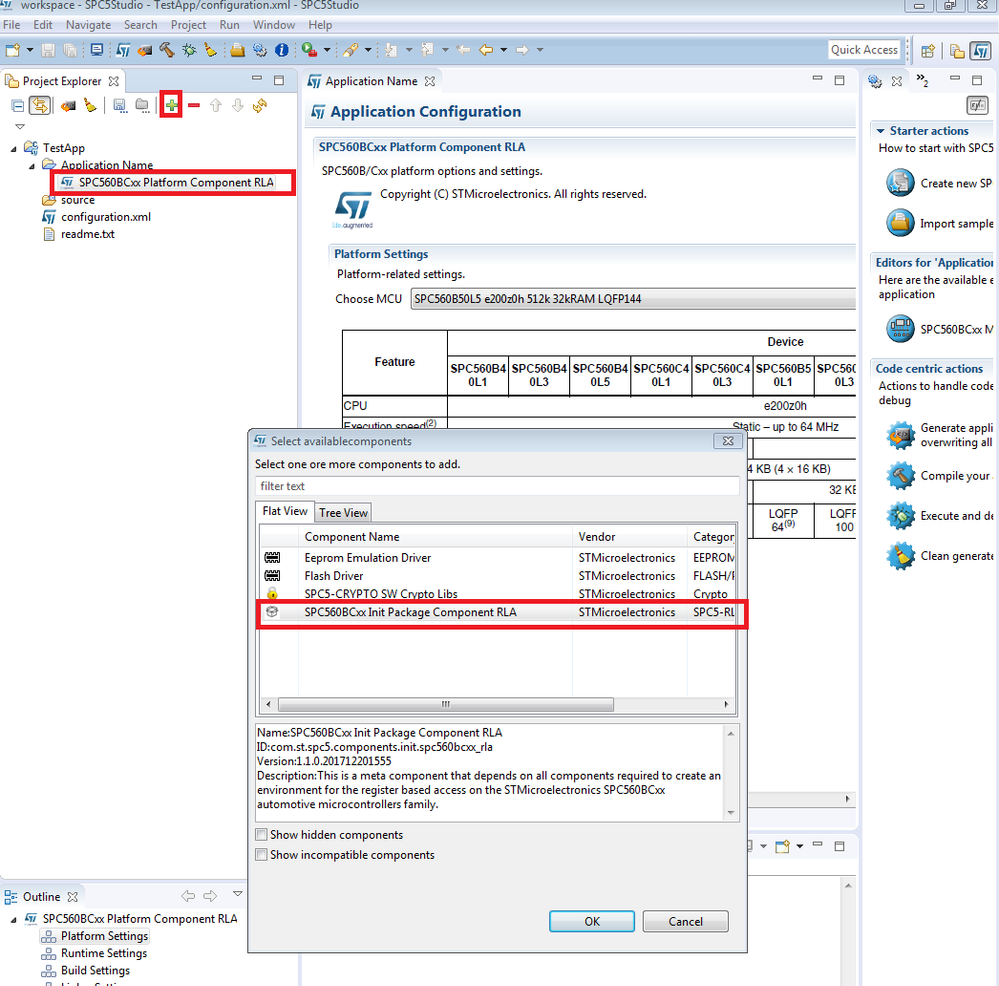This screenshot has width=999, height=986.
Task: Click the Import sample icon
Action: tap(900, 223)
